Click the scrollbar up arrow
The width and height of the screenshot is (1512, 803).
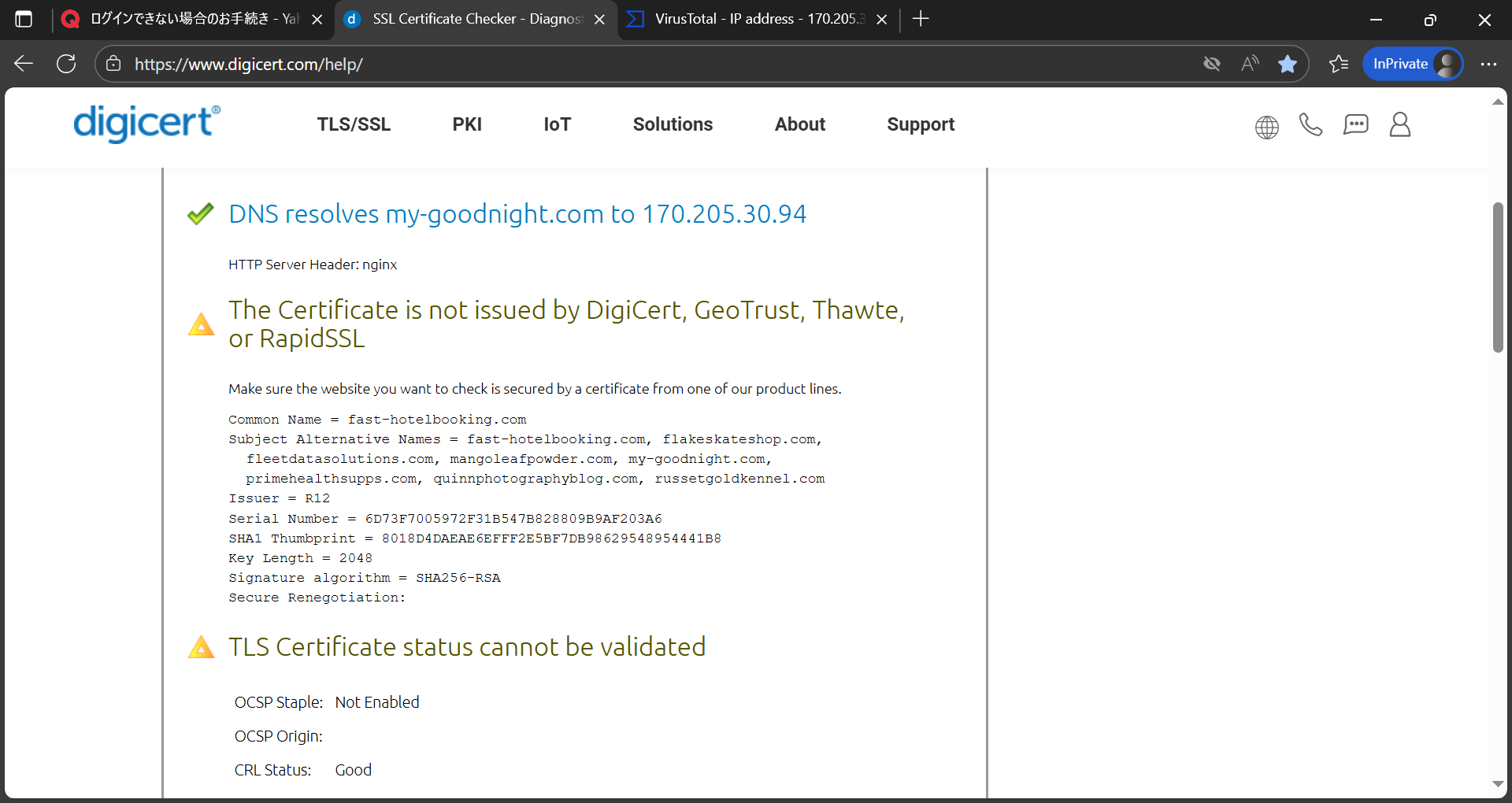[x=1498, y=102]
